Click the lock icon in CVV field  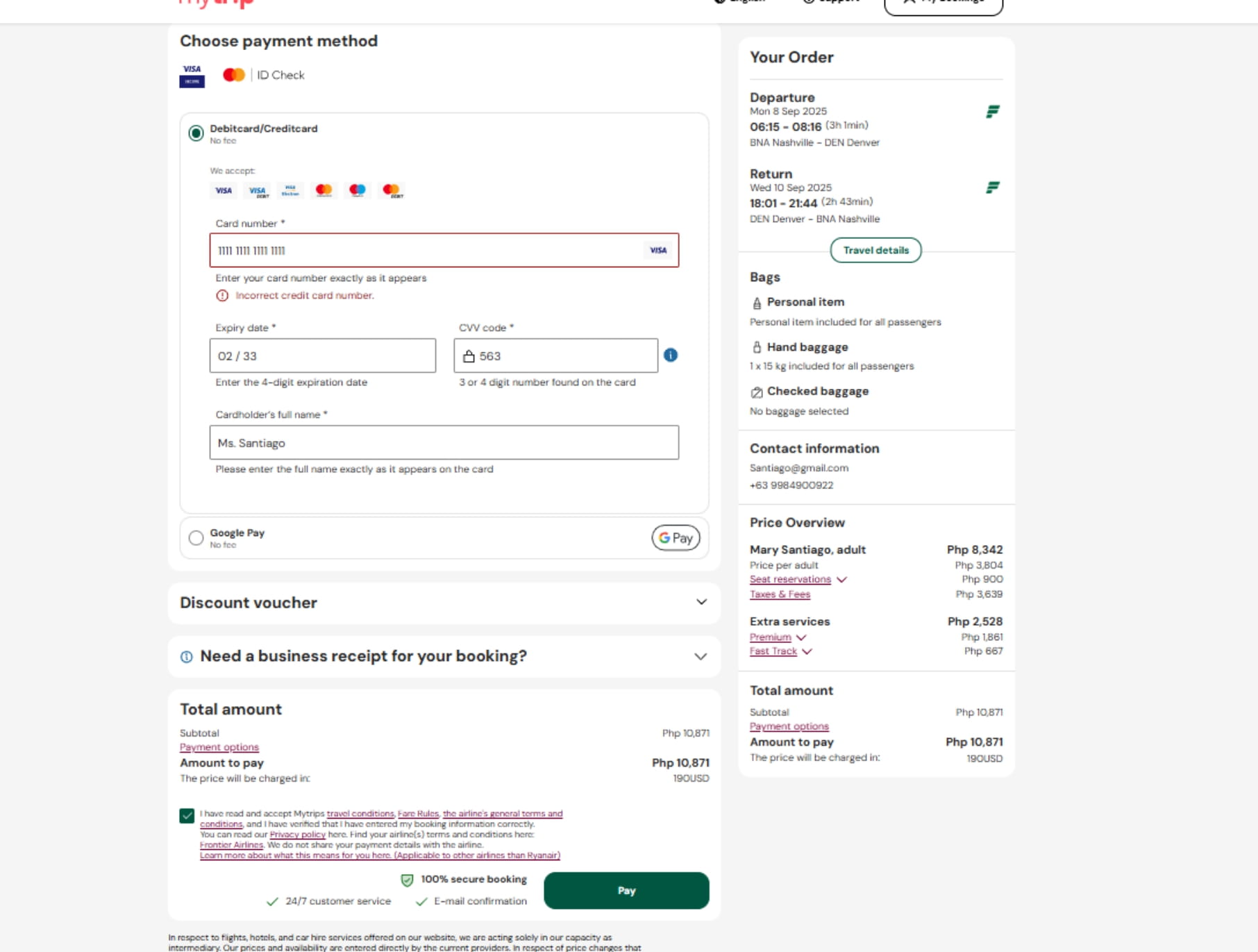tap(469, 356)
